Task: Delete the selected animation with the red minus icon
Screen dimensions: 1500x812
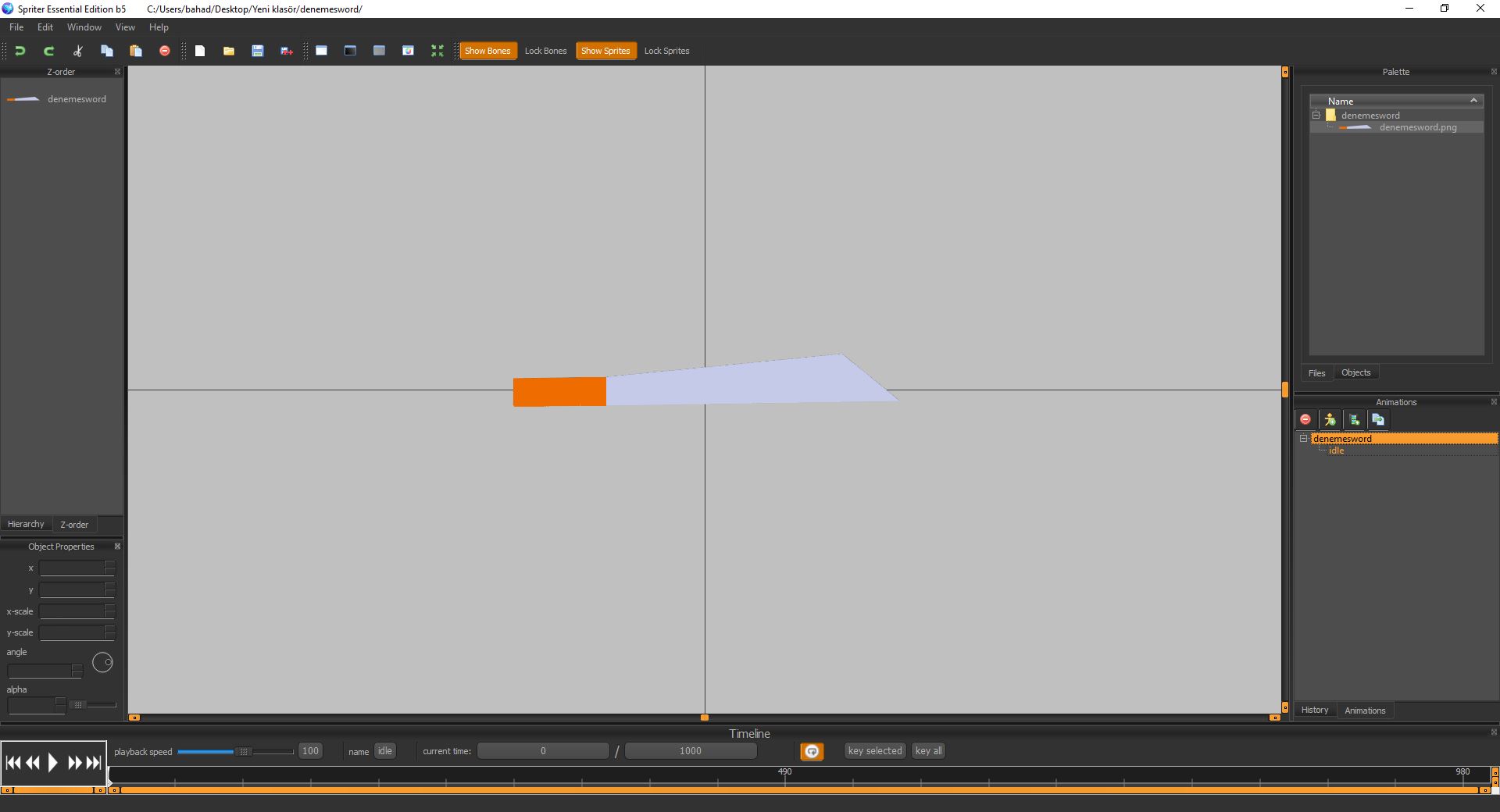Action: coord(1305,420)
